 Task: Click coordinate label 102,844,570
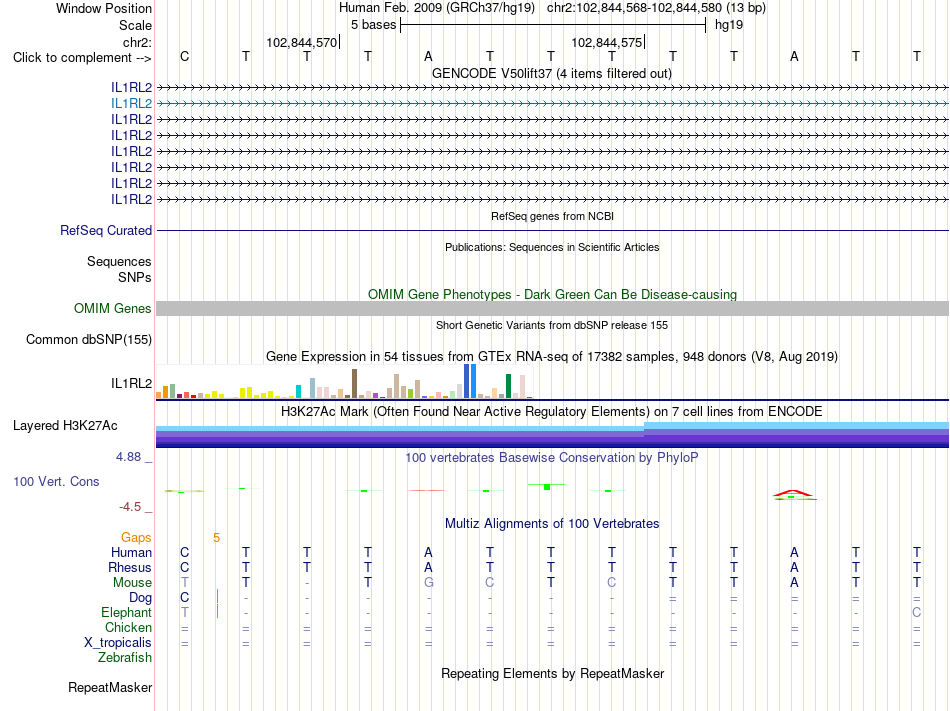[302, 42]
